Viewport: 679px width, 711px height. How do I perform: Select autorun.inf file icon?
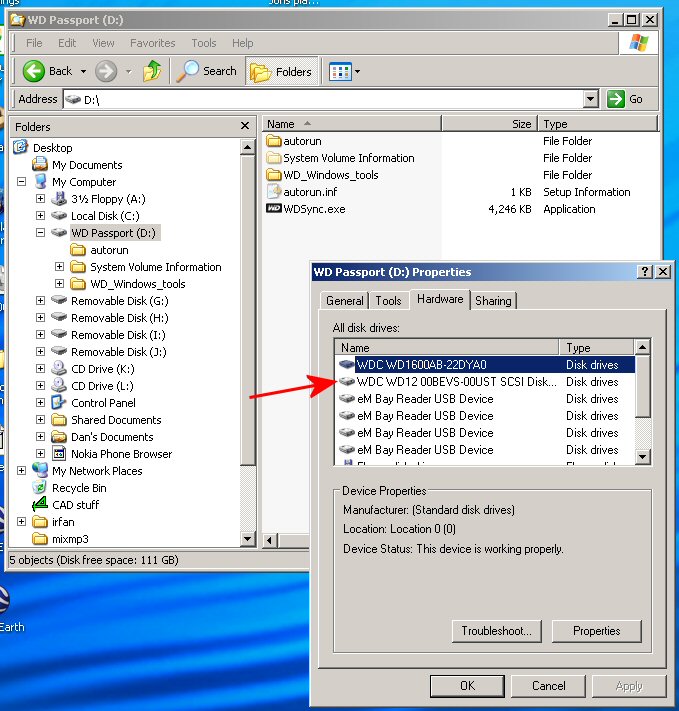274,191
